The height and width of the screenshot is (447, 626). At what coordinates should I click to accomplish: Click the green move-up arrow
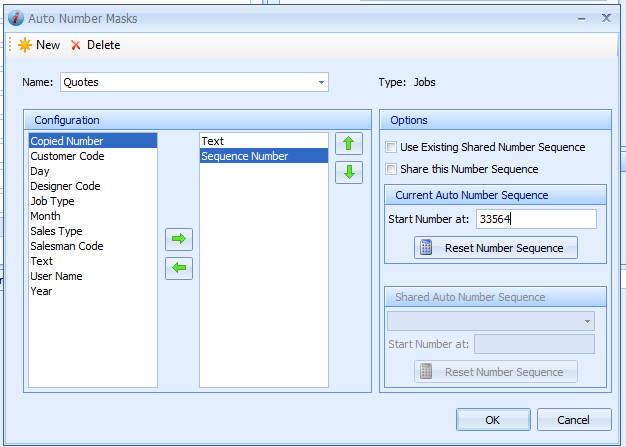coord(348,143)
